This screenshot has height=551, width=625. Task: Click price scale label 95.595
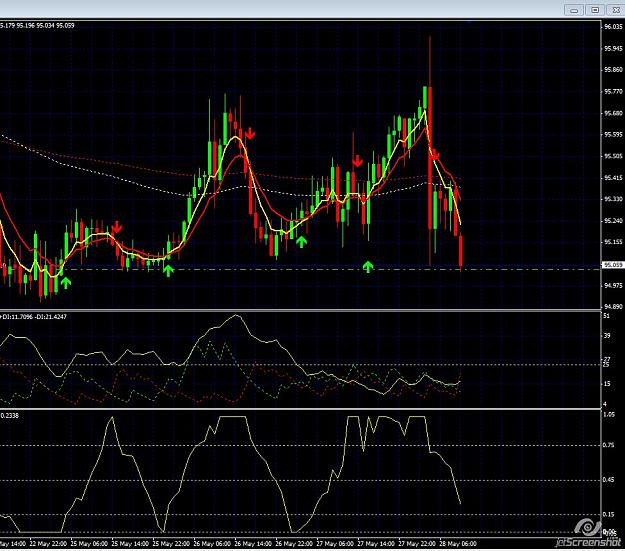613,135
